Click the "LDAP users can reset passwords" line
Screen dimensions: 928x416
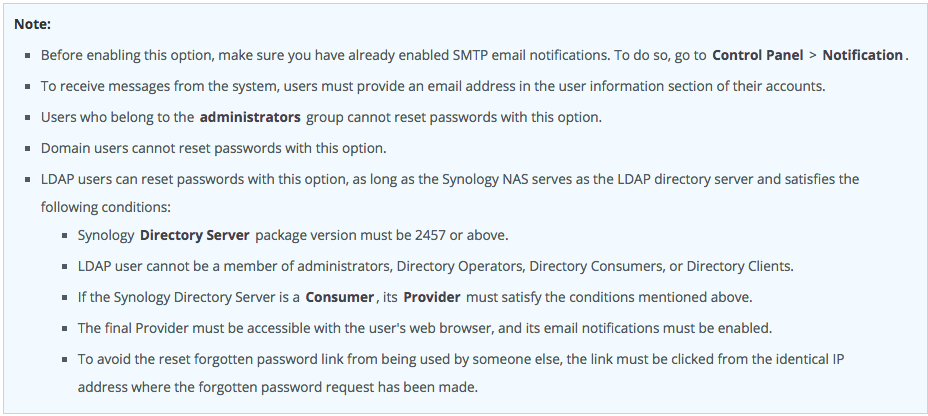coord(450,179)
